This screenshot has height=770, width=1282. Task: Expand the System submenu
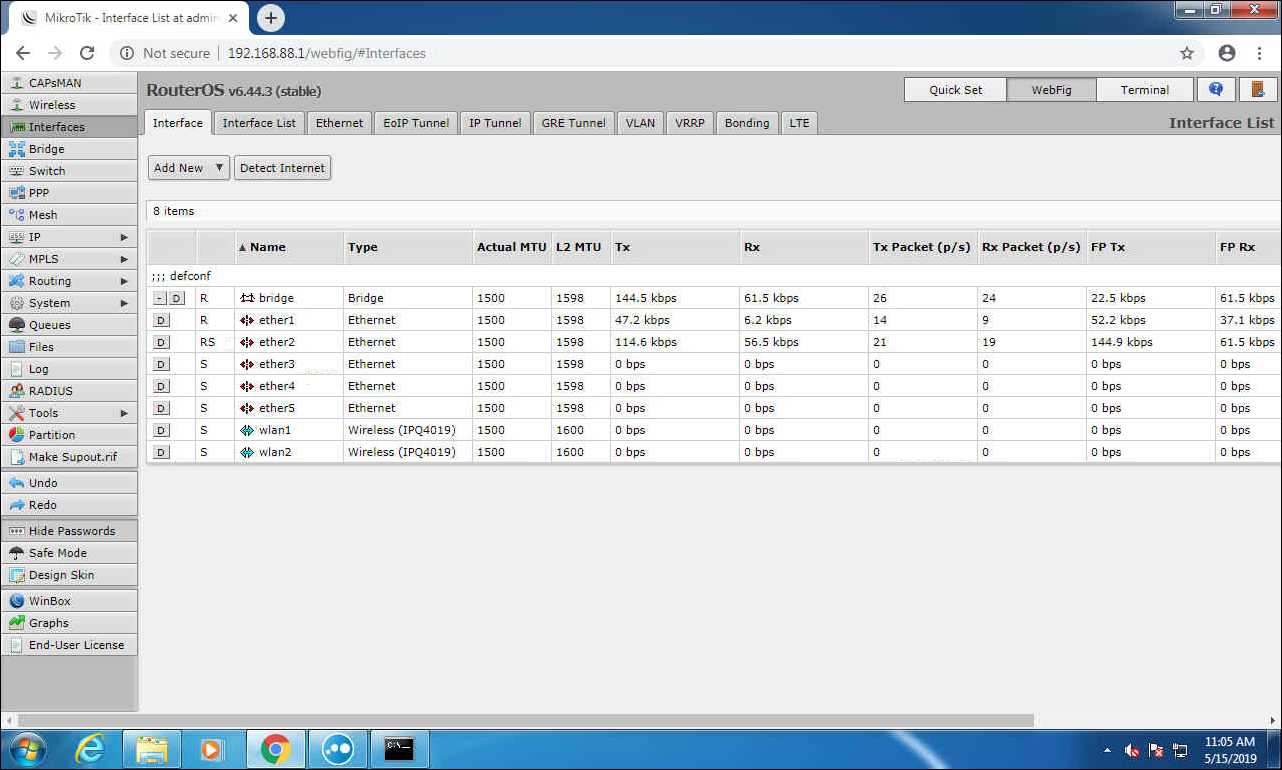[69, 303]
